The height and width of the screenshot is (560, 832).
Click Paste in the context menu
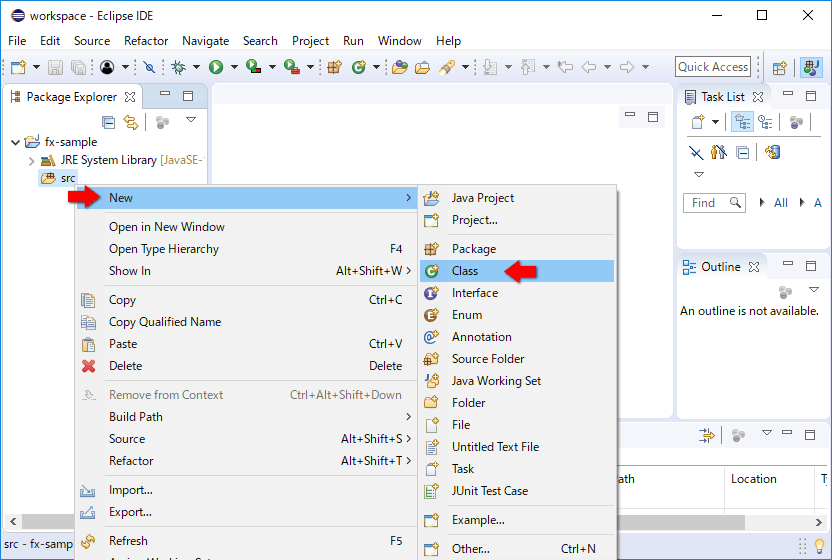(247, 344)
